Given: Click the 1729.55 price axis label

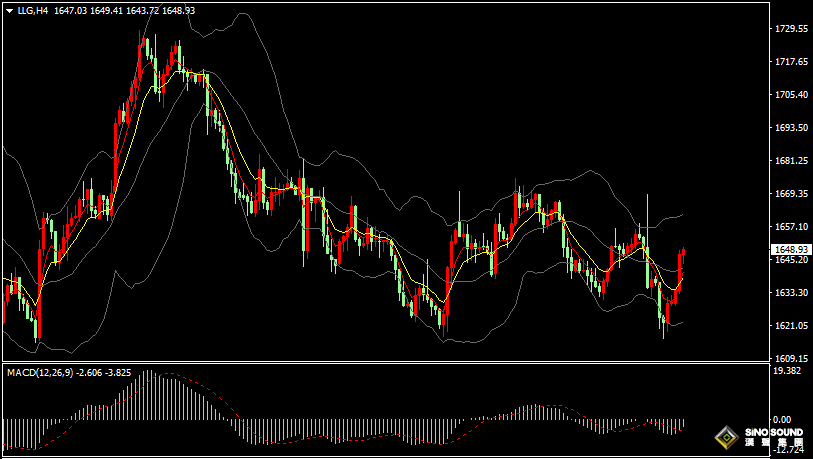Looking at the screenshot, I should 791,29.
